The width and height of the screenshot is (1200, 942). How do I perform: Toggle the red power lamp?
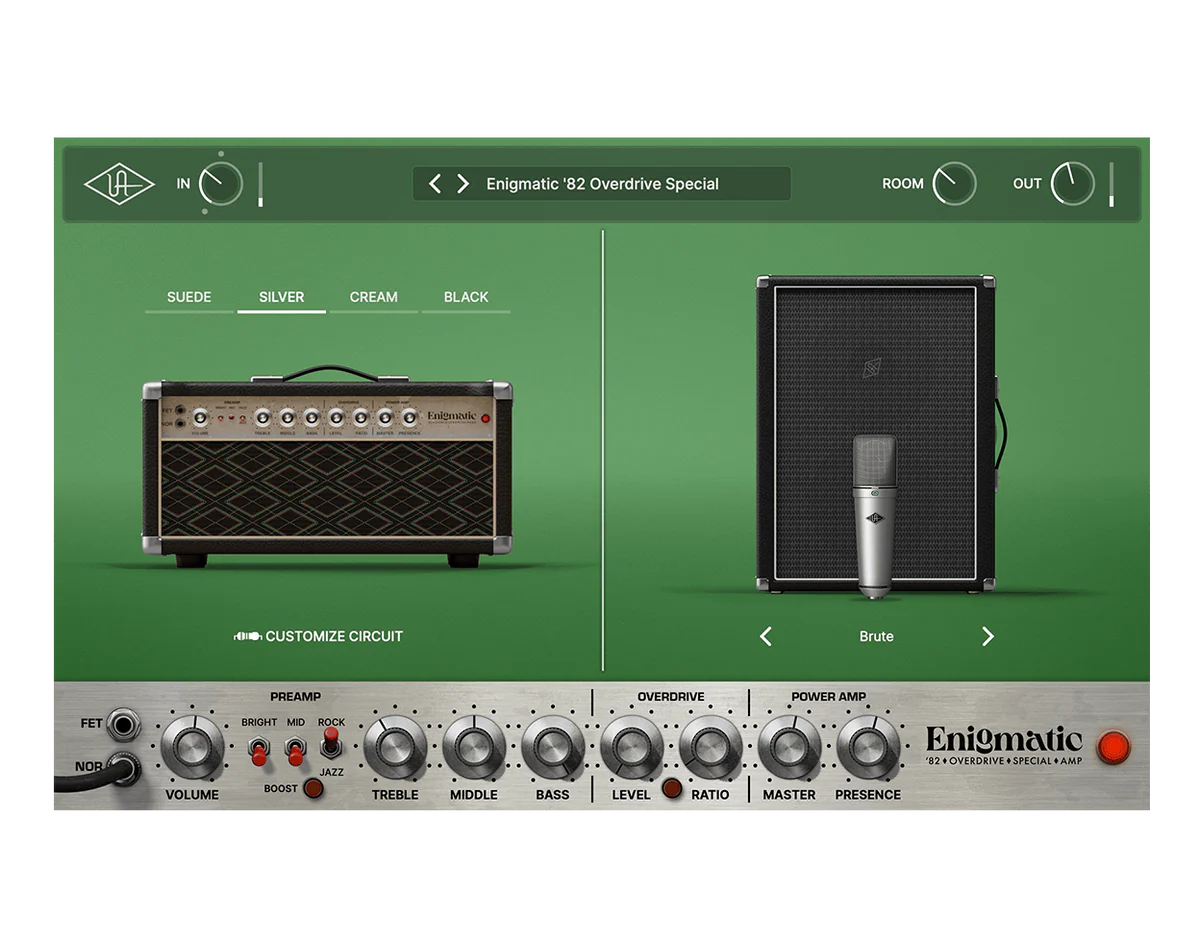pyautogui.click(x=1113, y=747)
